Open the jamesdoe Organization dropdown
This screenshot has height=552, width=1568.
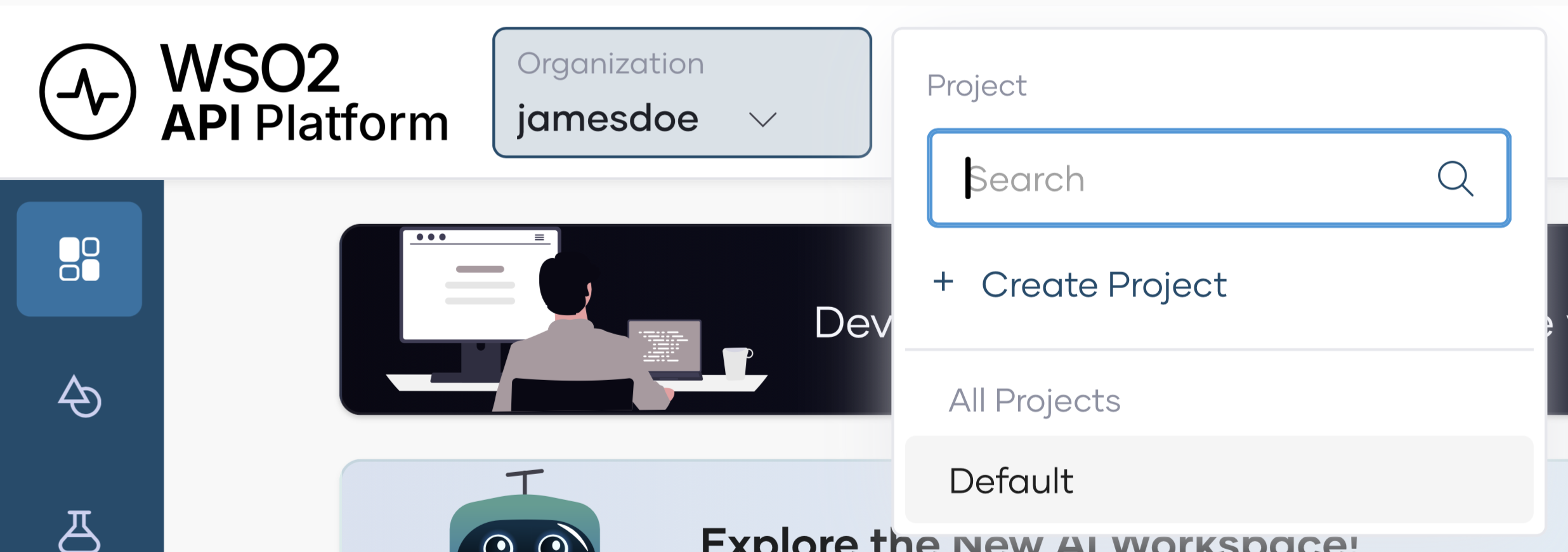(x=681, y=93)
